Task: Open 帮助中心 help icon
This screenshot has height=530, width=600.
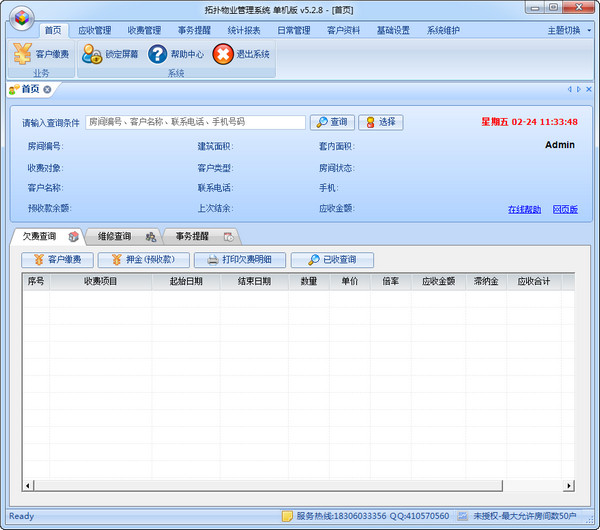Action: pyautogui.click(x=158, y=54)
